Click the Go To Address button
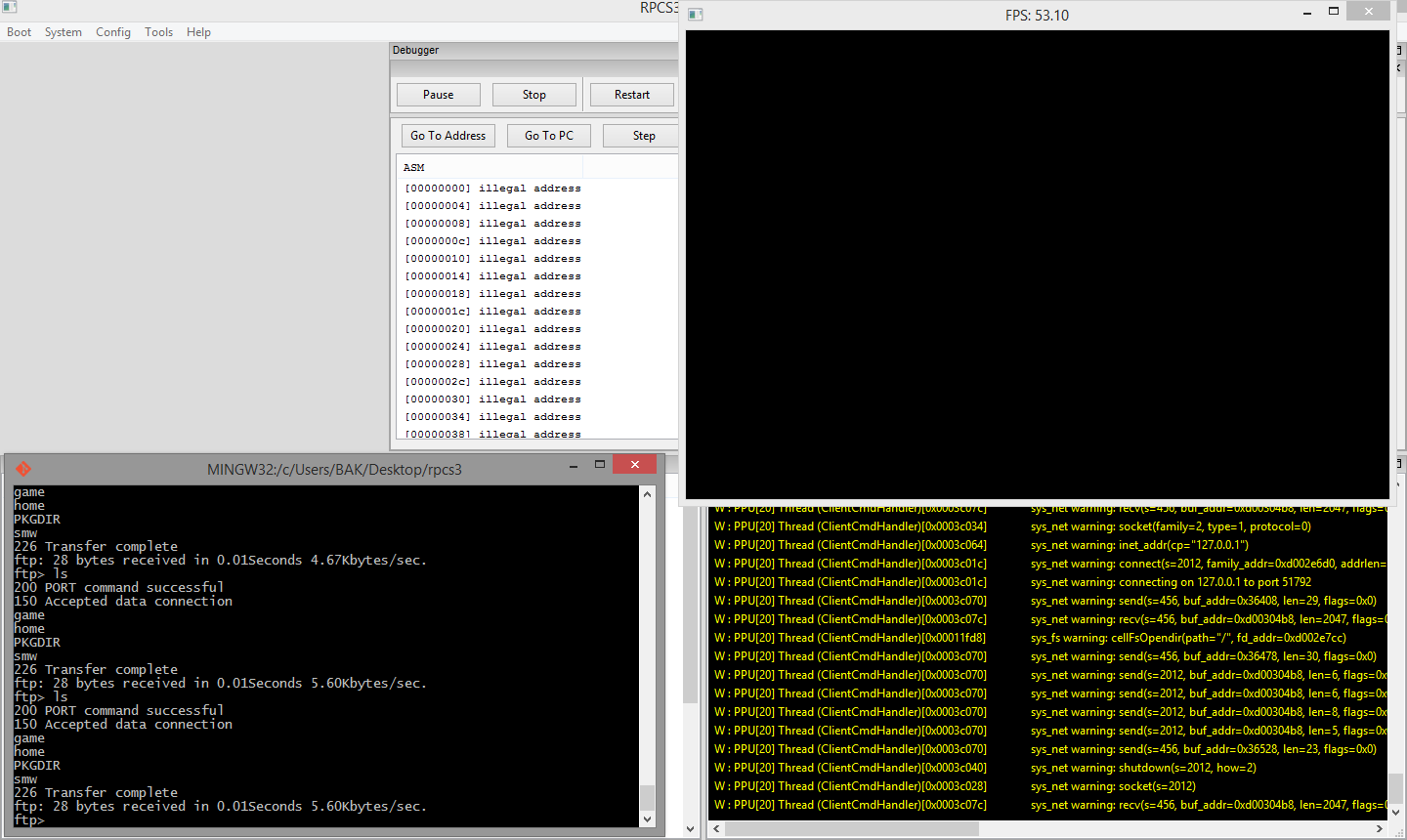The width and height of the screenshot is (1407, 840). point(448,136)
